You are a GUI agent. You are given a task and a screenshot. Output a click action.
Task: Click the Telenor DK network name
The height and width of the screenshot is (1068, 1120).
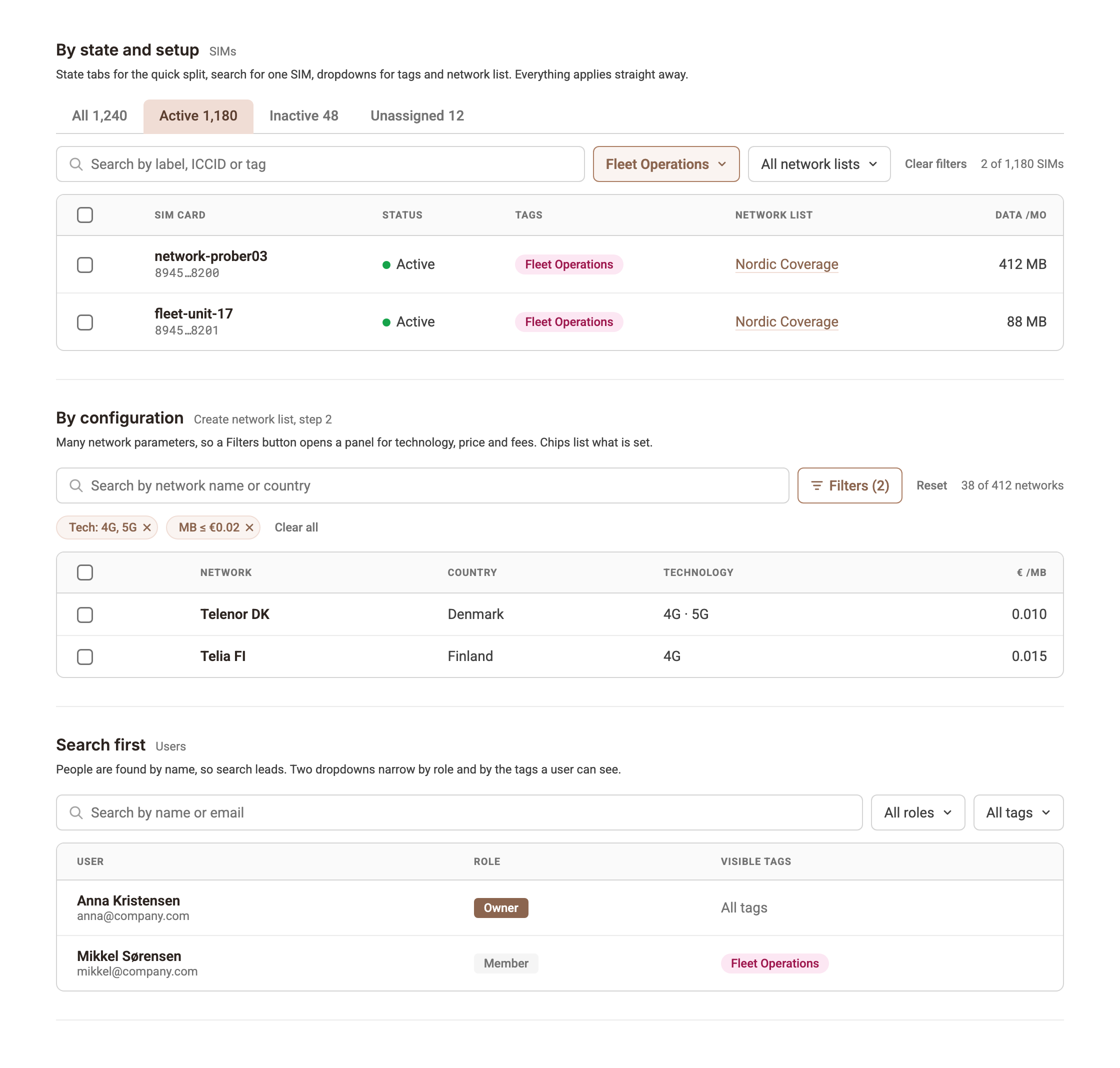tap(234, 614)
